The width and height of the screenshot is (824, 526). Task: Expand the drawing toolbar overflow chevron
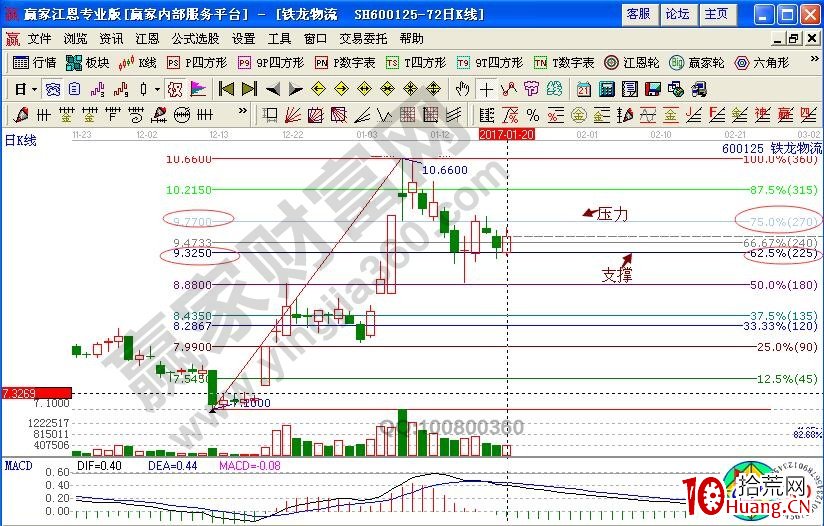point(242,111)
